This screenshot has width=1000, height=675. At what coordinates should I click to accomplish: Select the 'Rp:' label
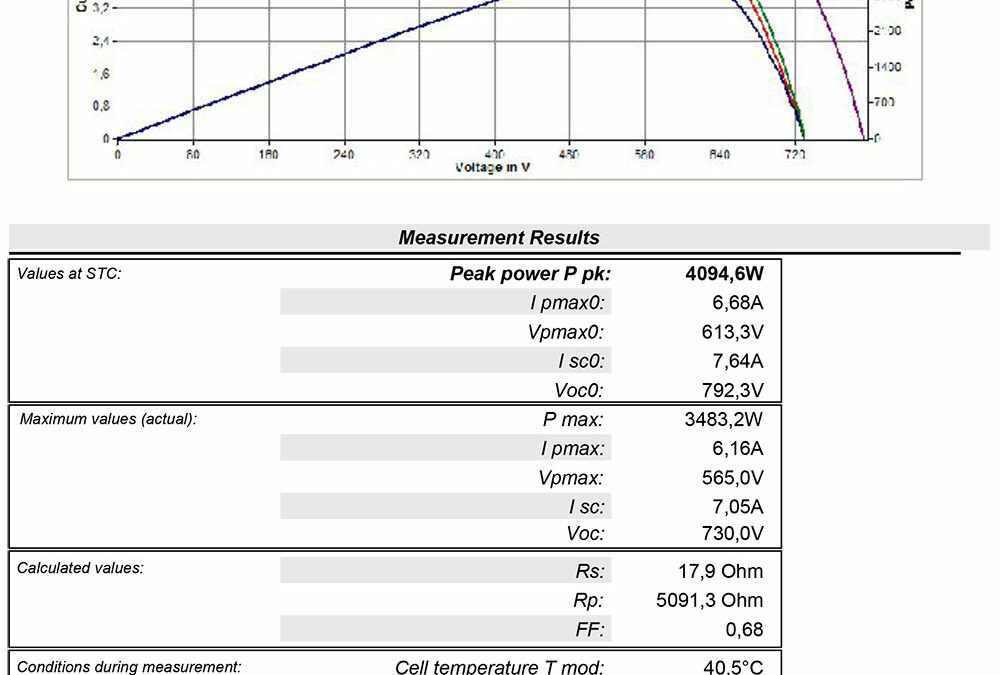coord(588,600)
